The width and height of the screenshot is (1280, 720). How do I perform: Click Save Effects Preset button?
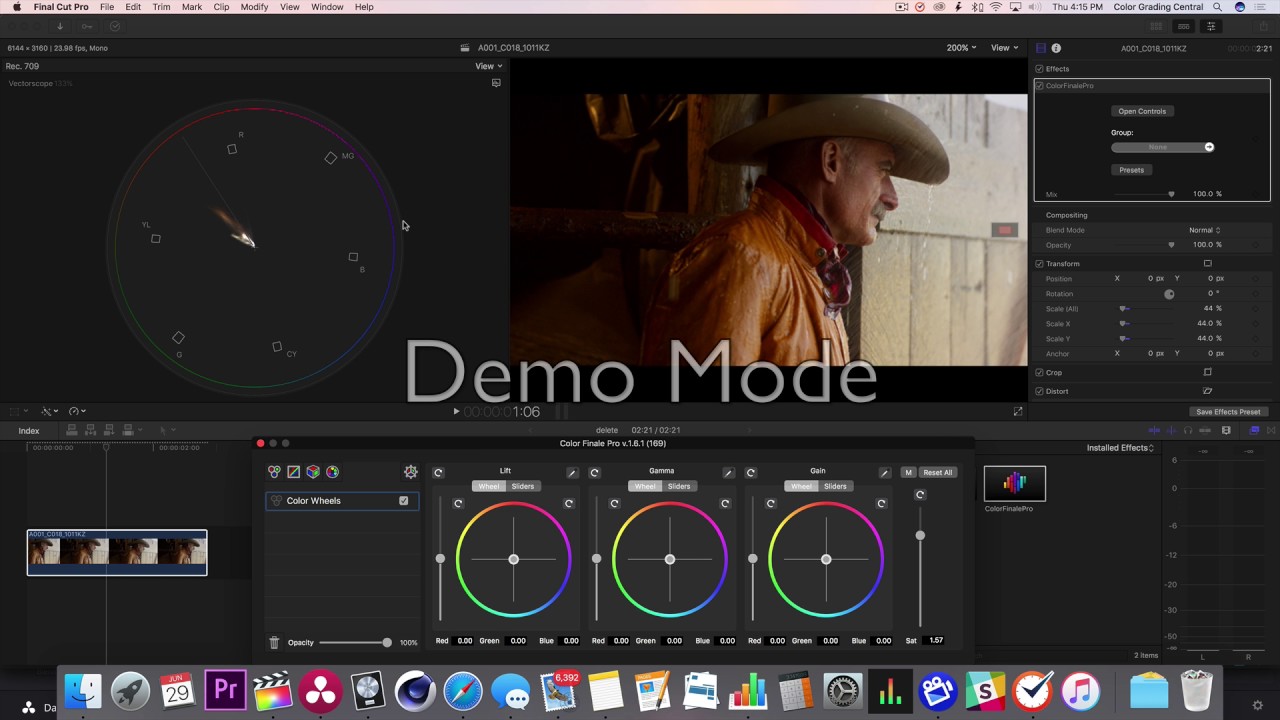coord(1228,412)
